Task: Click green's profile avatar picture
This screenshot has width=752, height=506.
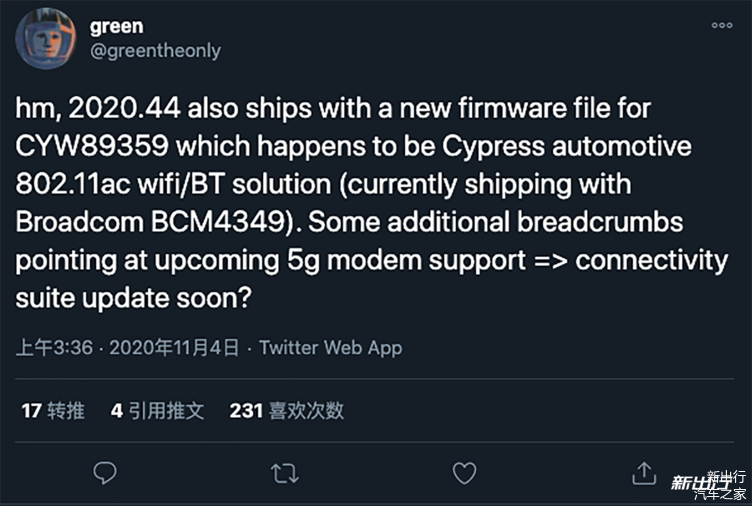Action: (45, 38)
